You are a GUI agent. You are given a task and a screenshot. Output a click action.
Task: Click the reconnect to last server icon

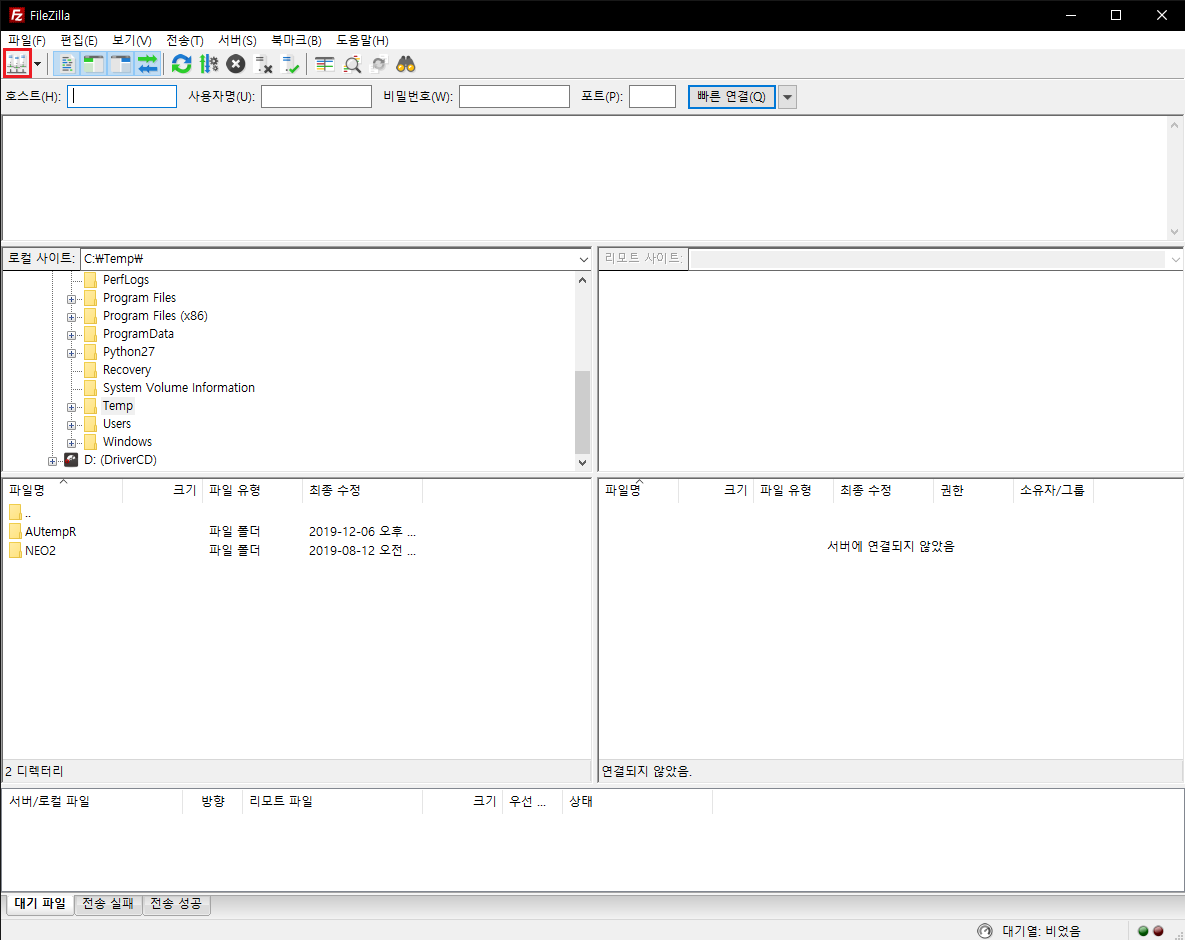coord(290,64)
